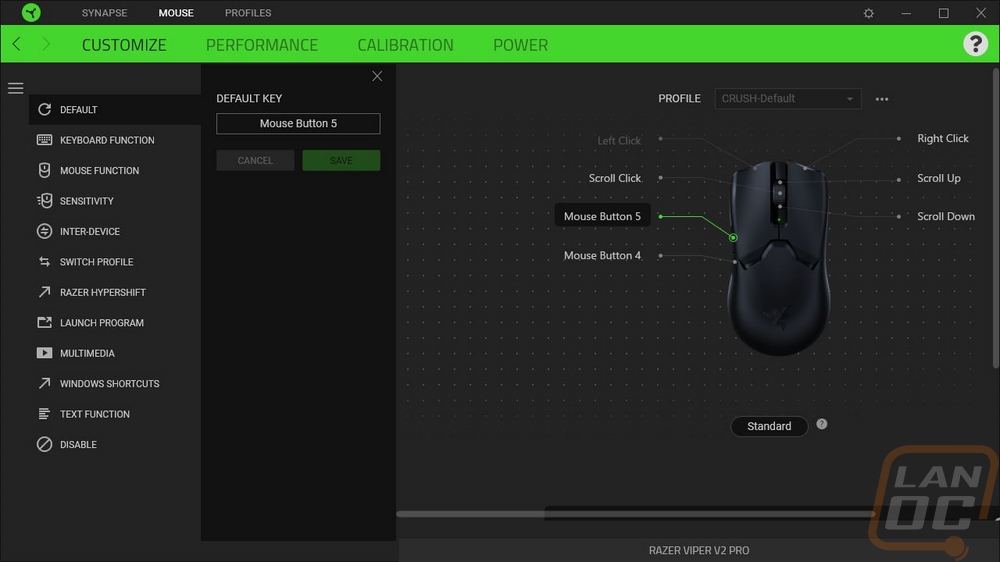The width and height of the screenshot is (1000, 562).
Task: Open settings gear in title bar
Action: (869, 13)
